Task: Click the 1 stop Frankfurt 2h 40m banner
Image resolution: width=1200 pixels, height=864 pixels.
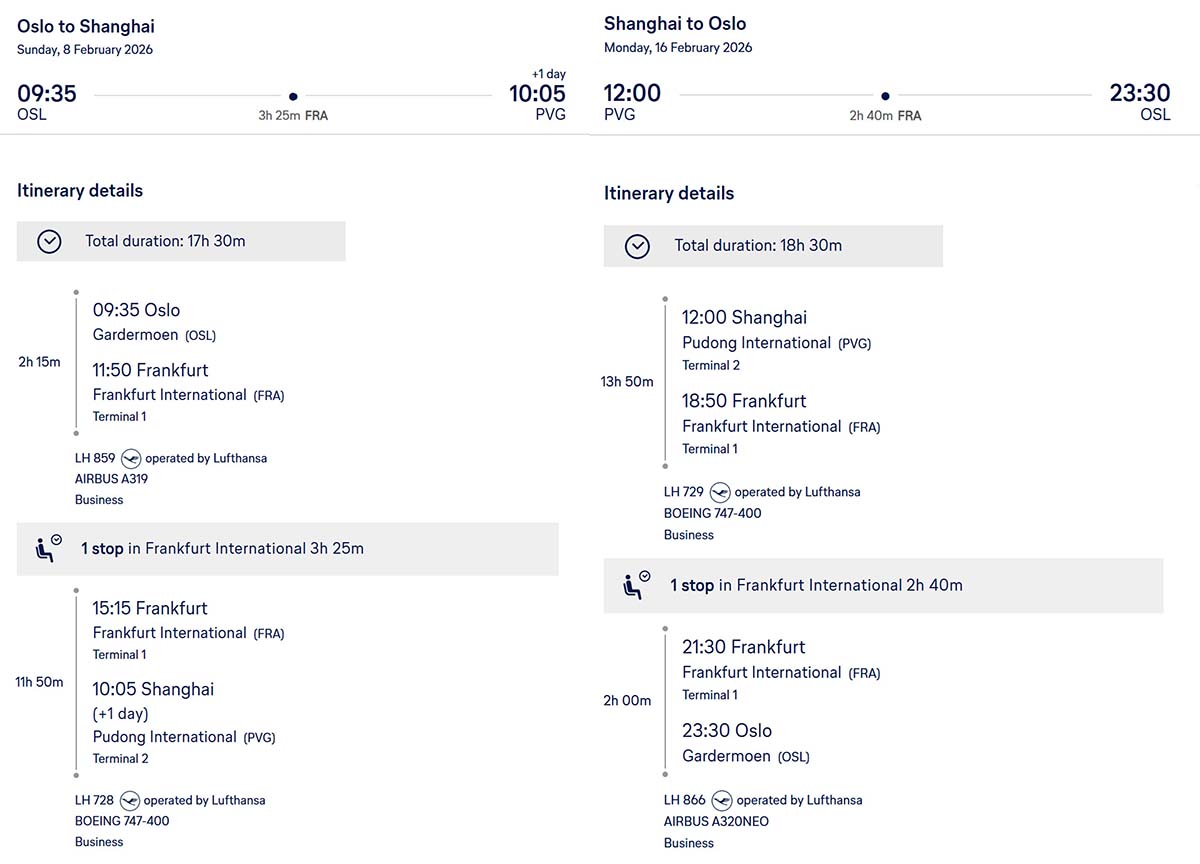Action: (883, 585)
